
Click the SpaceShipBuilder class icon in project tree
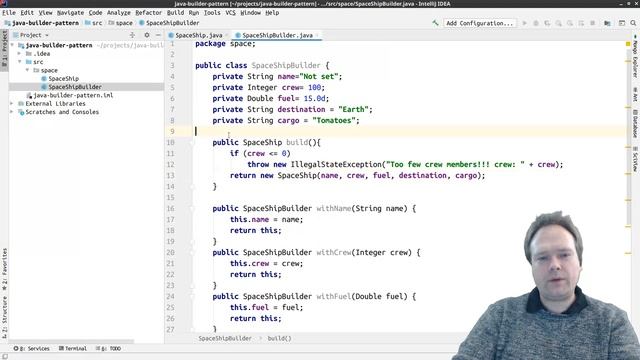[44, 87]
